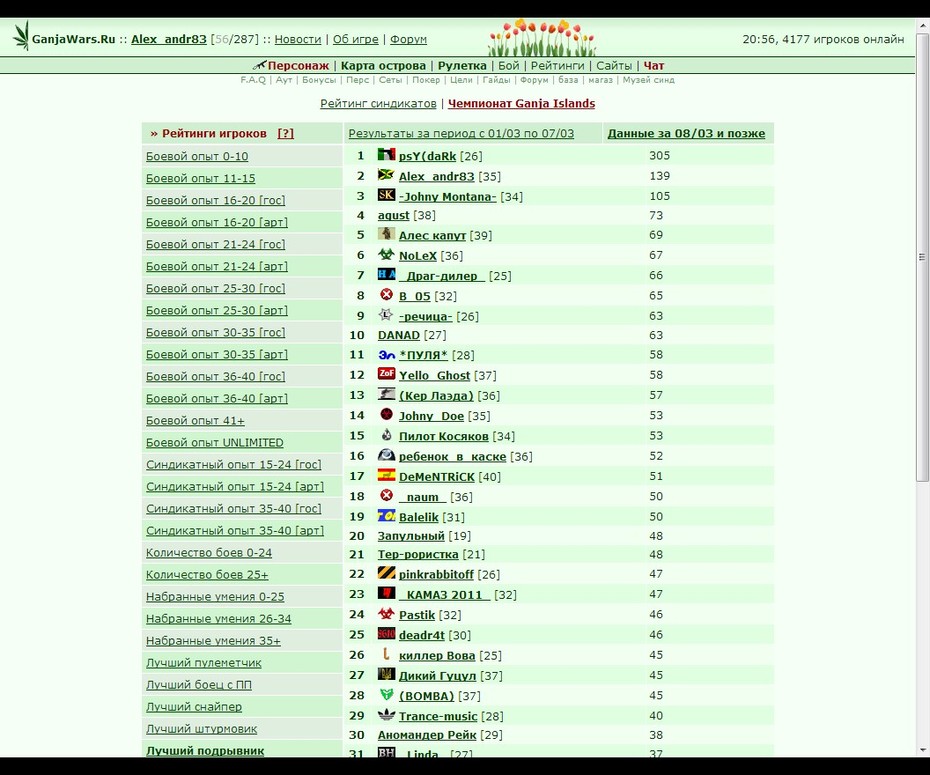
Task: Click blue-yellow icon beside Balelik
Action: pyautogui.click(x=386, y=515)
